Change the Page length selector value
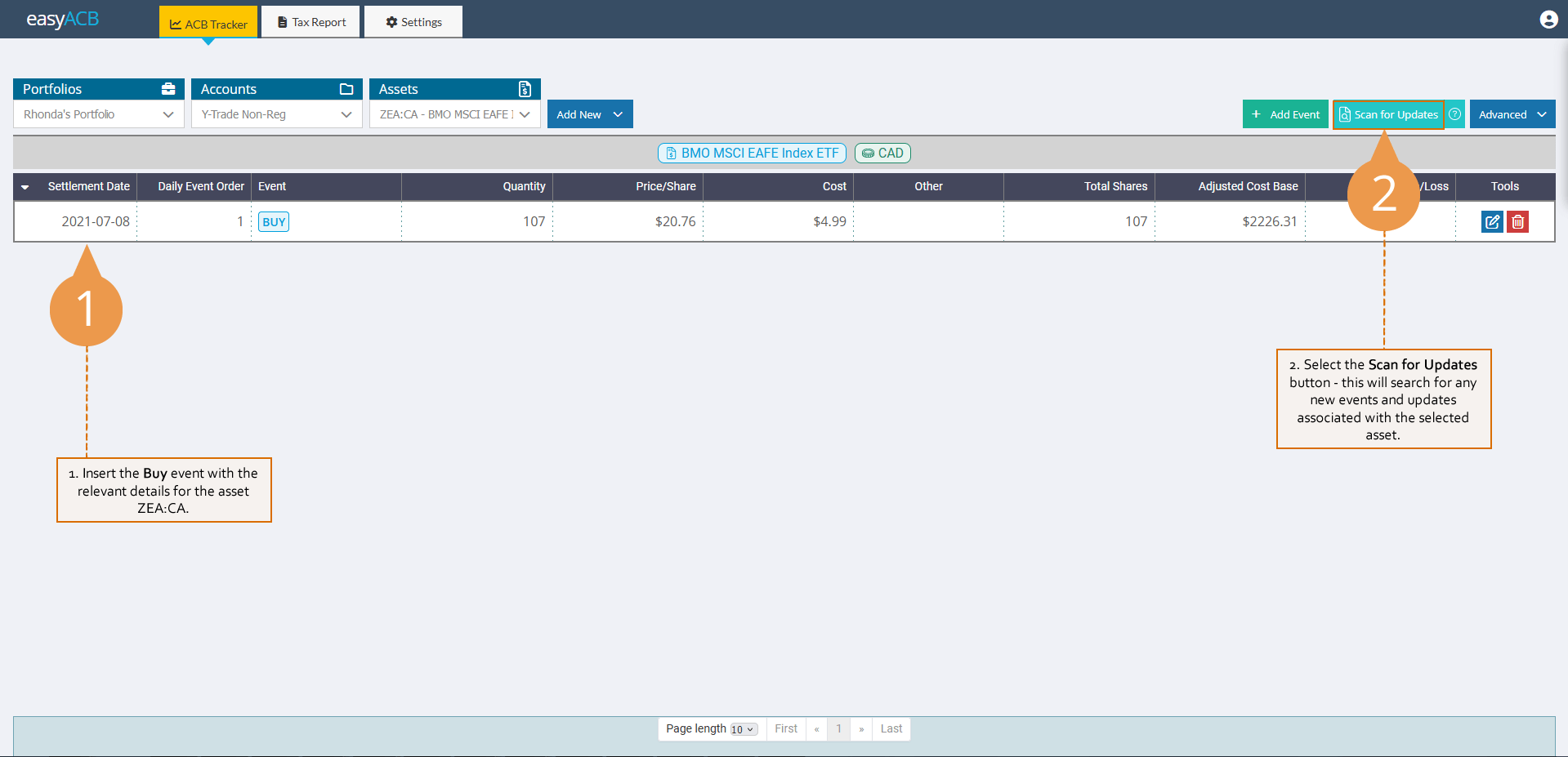This screenshot has width=1568, height=757. [744, 728]
